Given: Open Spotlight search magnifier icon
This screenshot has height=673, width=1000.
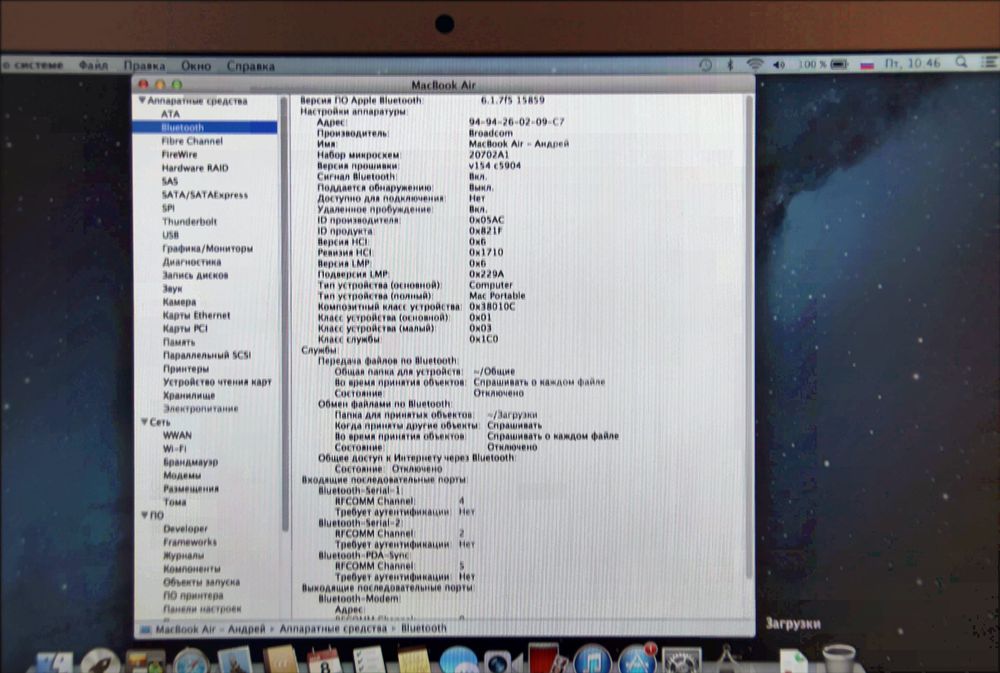Looking at the screenshot, I should tap(961, 63).
